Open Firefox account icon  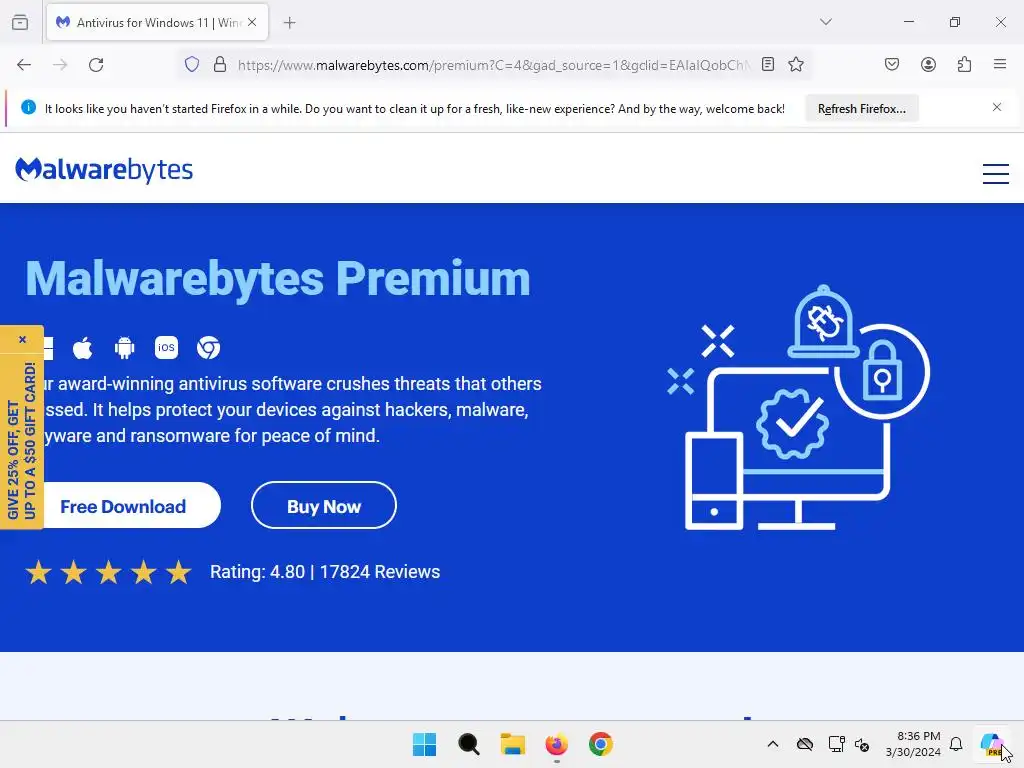(x=928, y=64)
